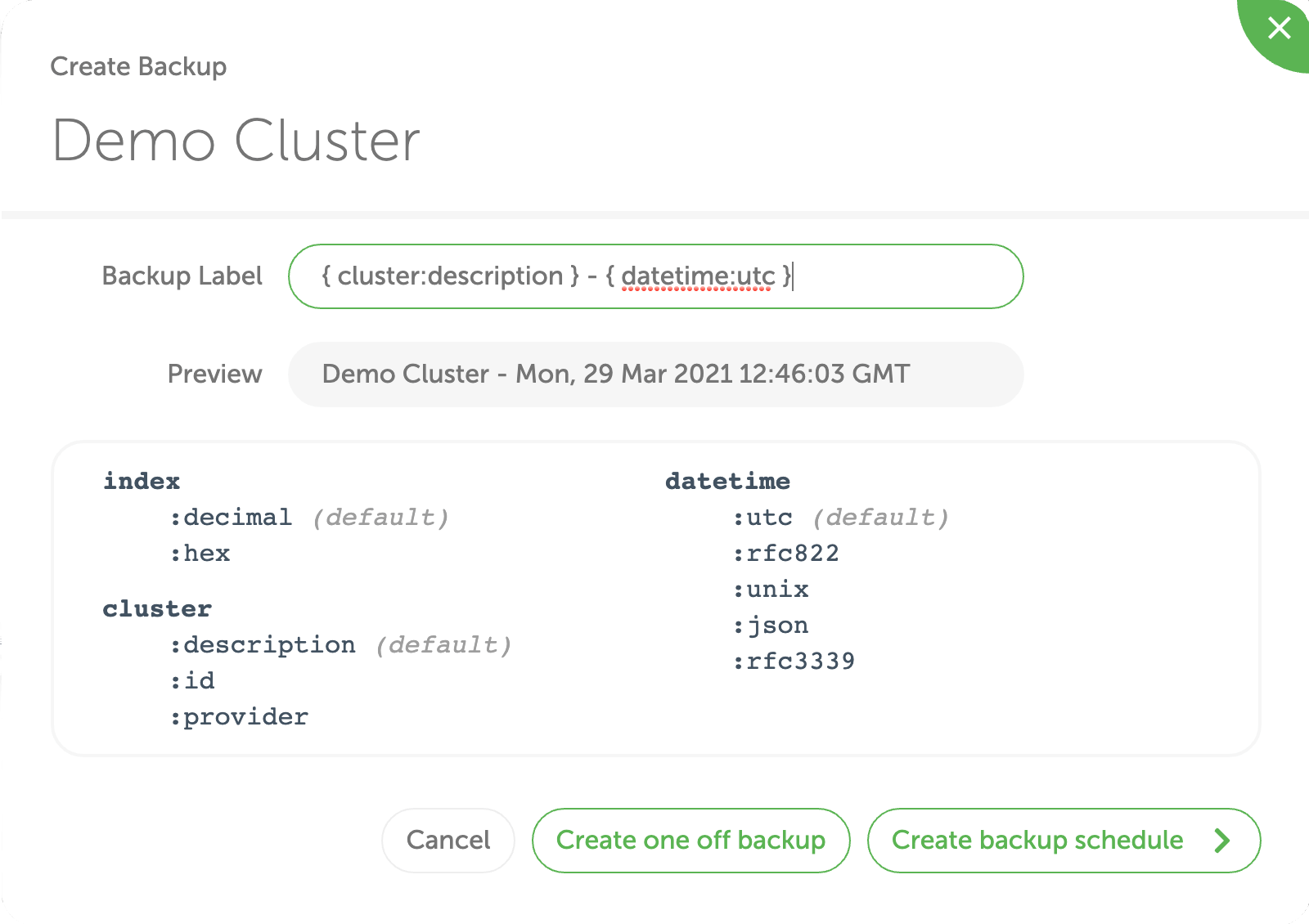Select the unix timestamp format

771,589
